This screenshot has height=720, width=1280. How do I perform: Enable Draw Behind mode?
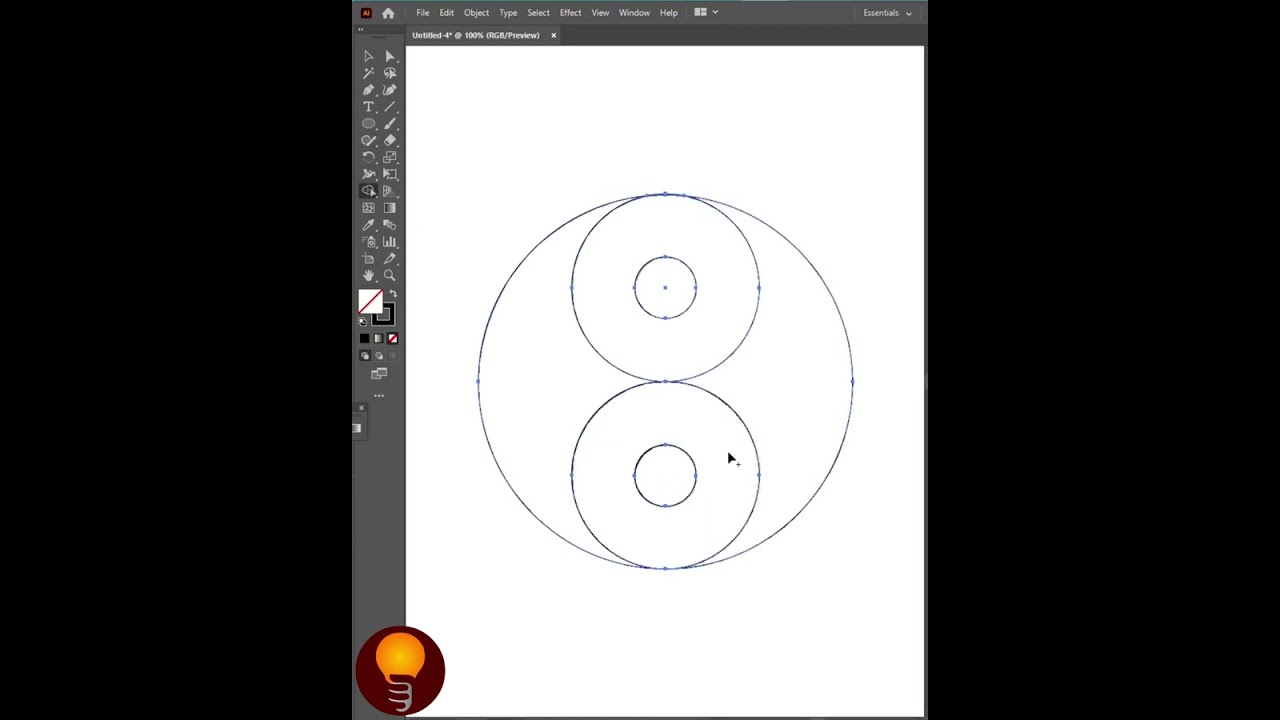pyautogui.click(x=378, y=356)
